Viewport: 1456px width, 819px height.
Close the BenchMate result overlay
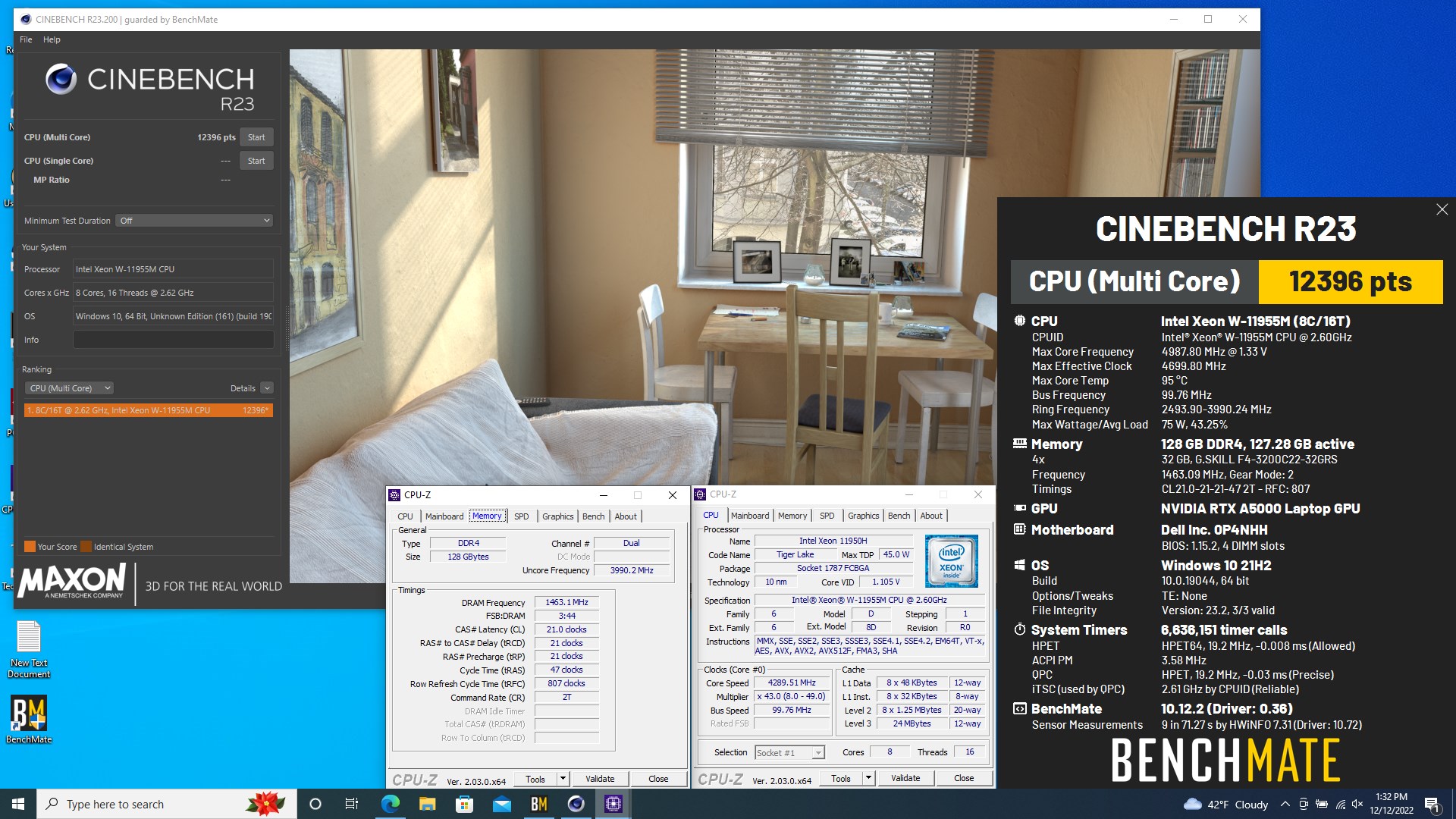pos(1442,209)
